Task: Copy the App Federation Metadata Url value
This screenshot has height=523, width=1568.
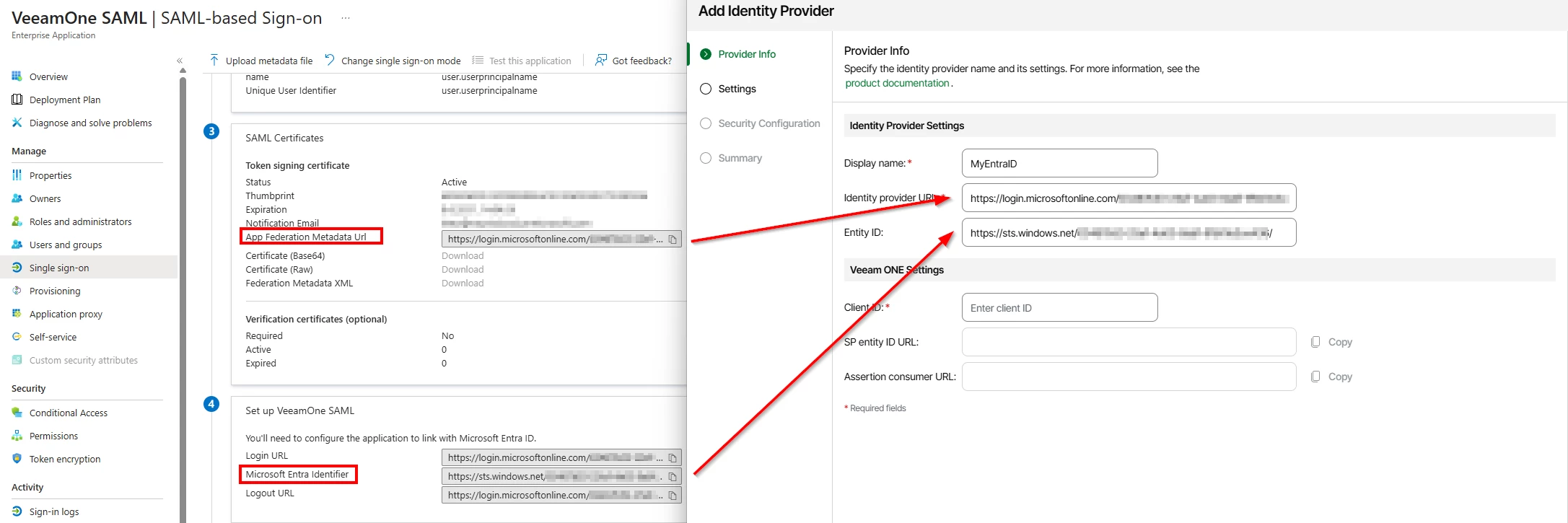Action: pos(673,239)
